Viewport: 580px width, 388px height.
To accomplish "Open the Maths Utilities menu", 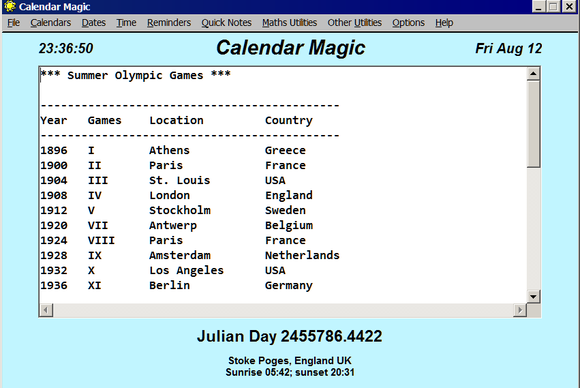I will [x=290, y=23].
